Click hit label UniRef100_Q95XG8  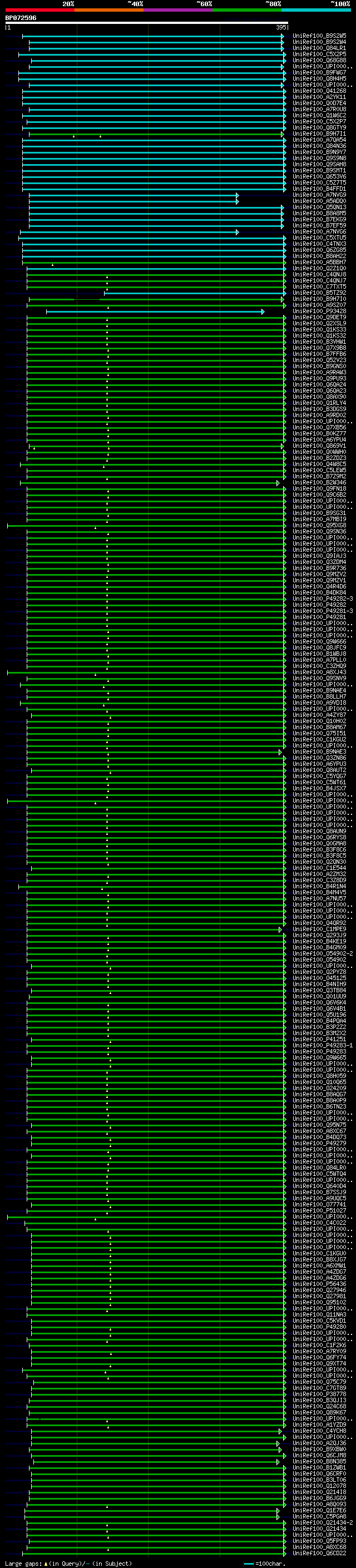click(x=319, y=525)
